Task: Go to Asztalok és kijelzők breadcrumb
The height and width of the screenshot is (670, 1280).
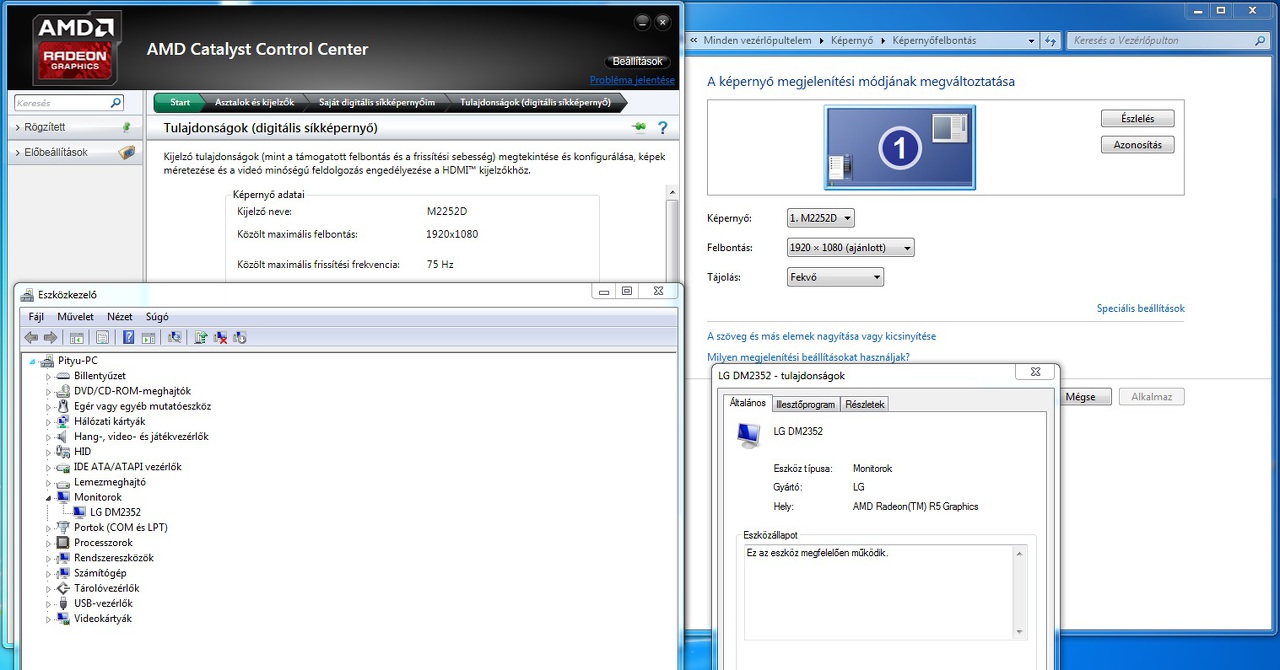Action: (255, 102)
